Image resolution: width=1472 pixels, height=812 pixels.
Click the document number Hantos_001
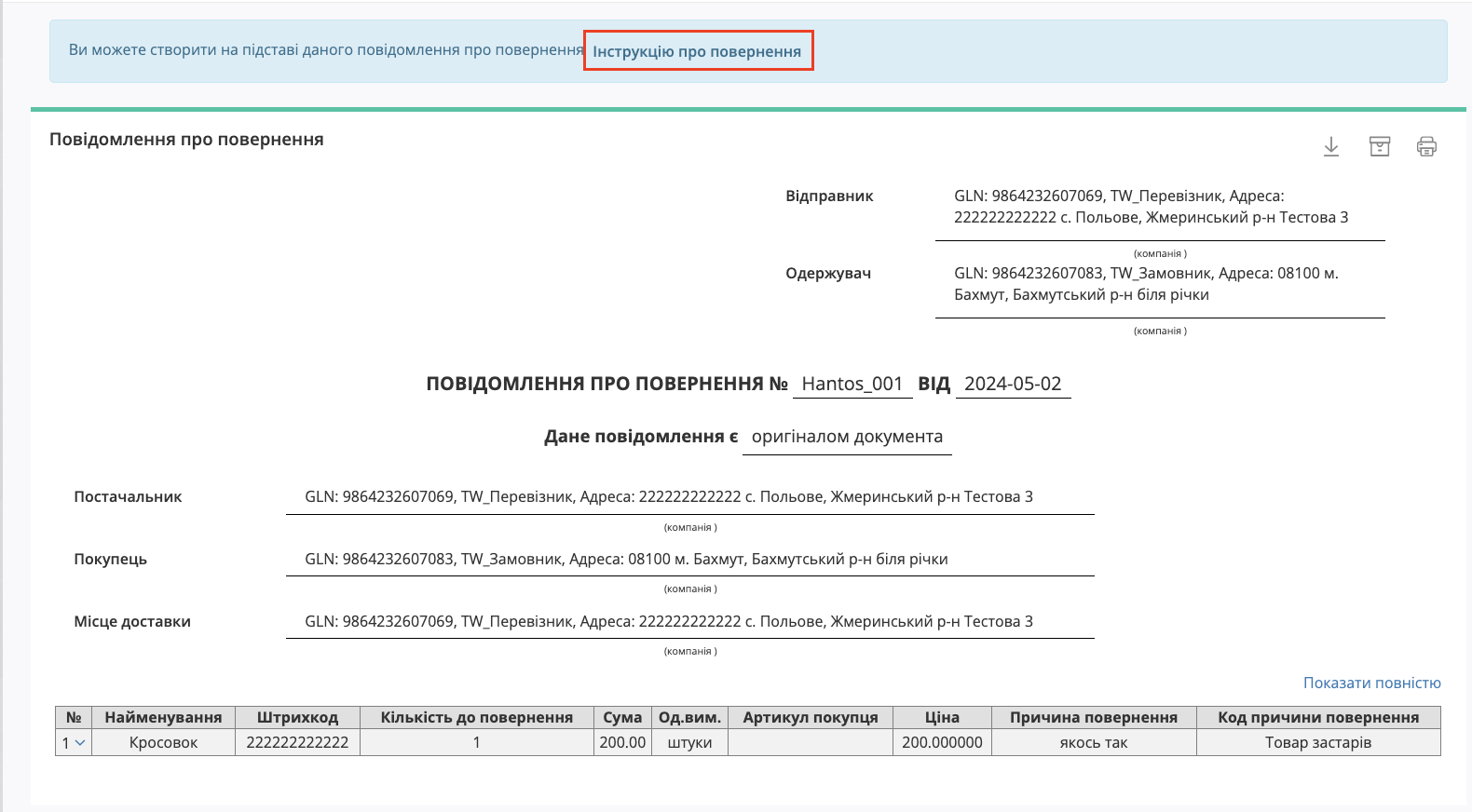(x=852, y=384)
